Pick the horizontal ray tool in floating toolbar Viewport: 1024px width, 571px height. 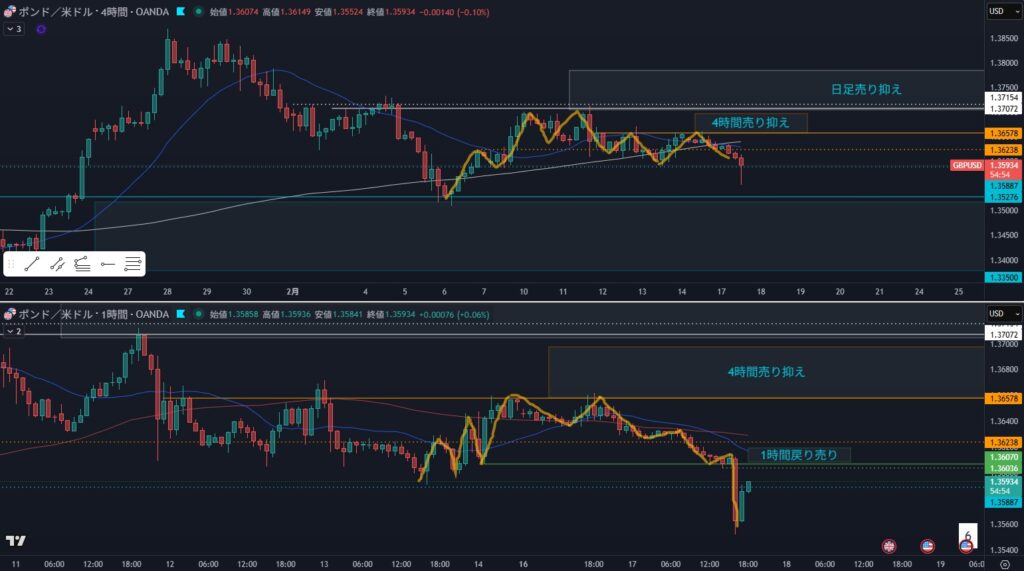point(108,264)
